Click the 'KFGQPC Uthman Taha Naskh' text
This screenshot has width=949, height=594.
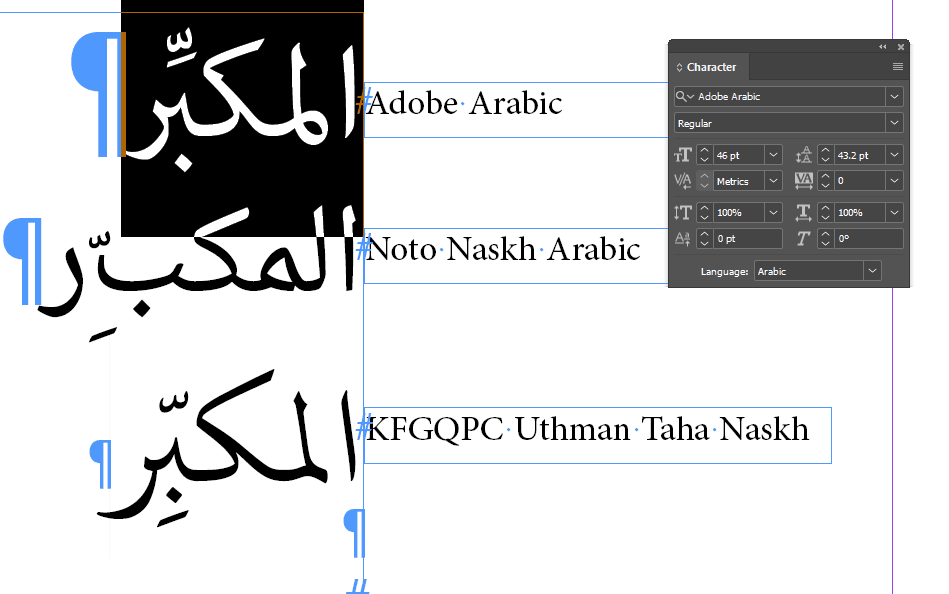[x=587, y=429]
